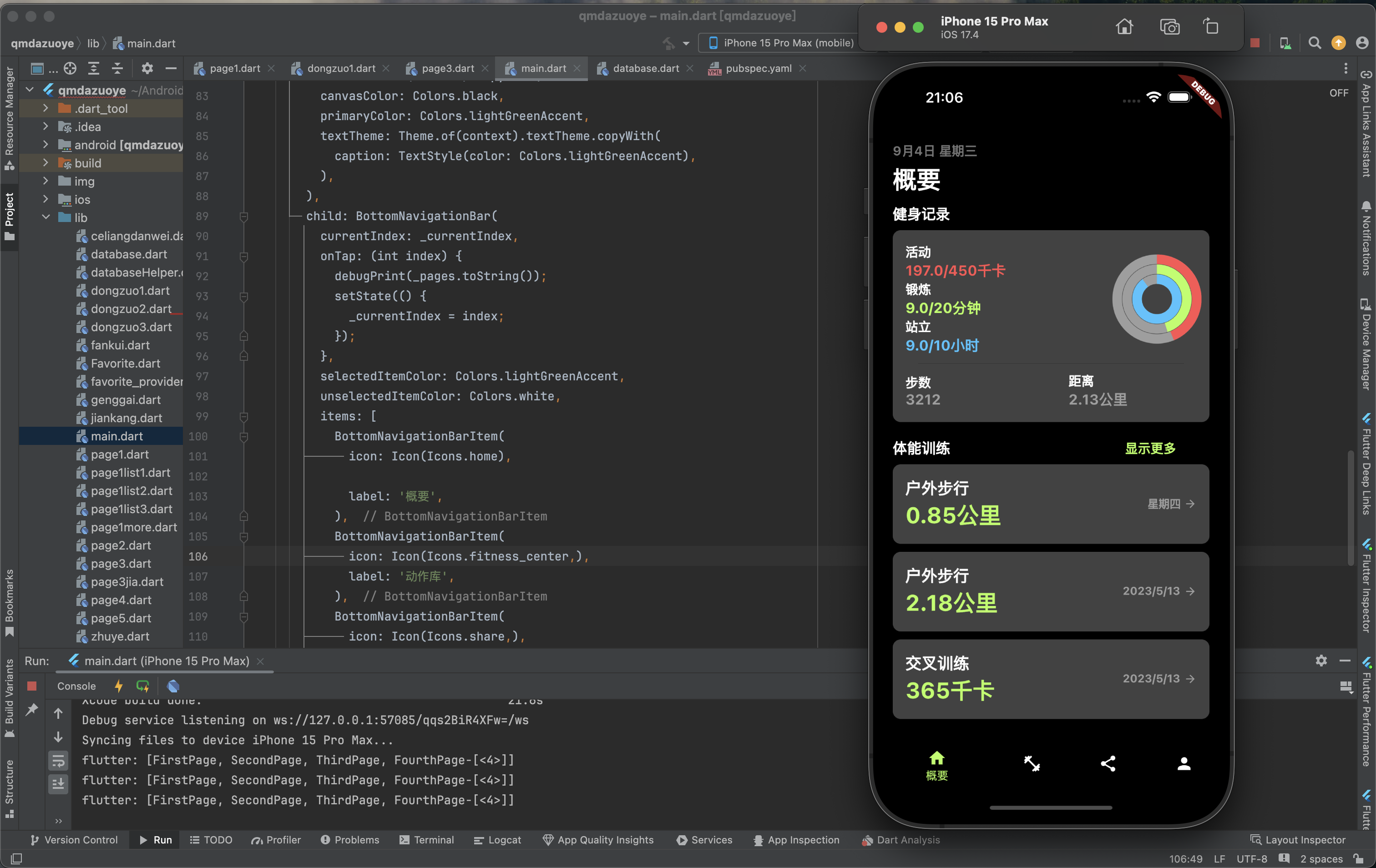Expand the android folder

(x=46, y=145)
